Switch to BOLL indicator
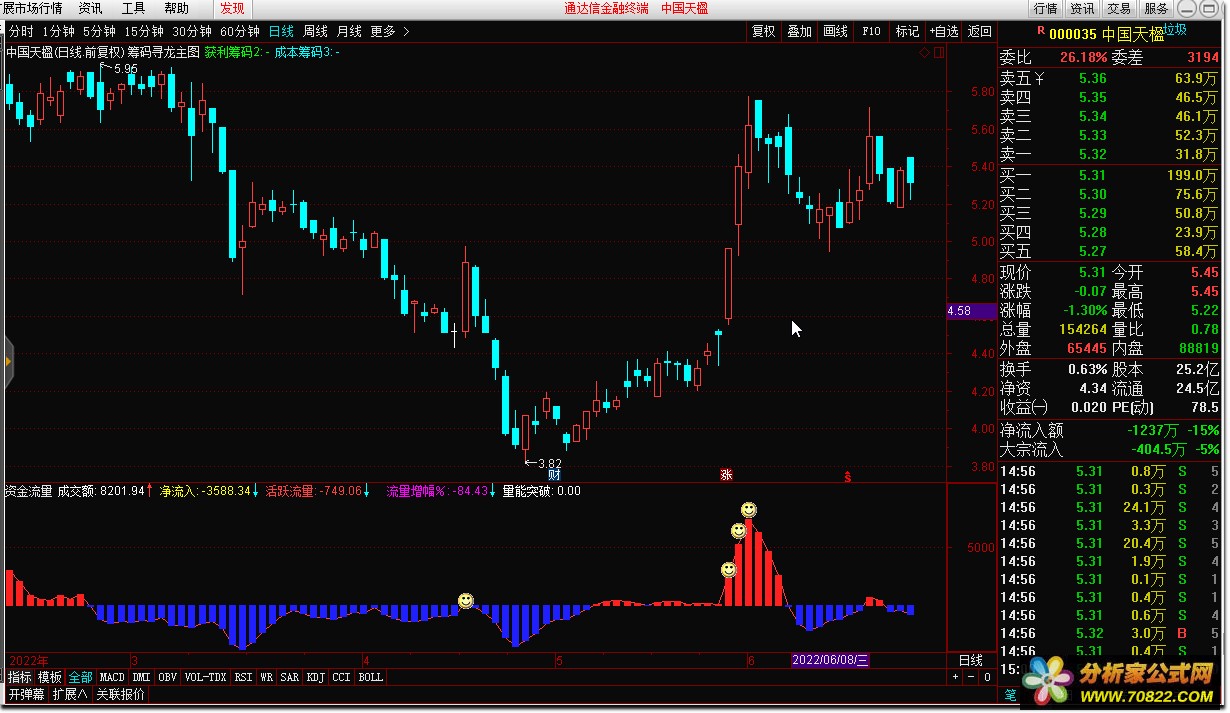Image resolution: width=1230 pixels, height=713 pixels. click(370, 677)
